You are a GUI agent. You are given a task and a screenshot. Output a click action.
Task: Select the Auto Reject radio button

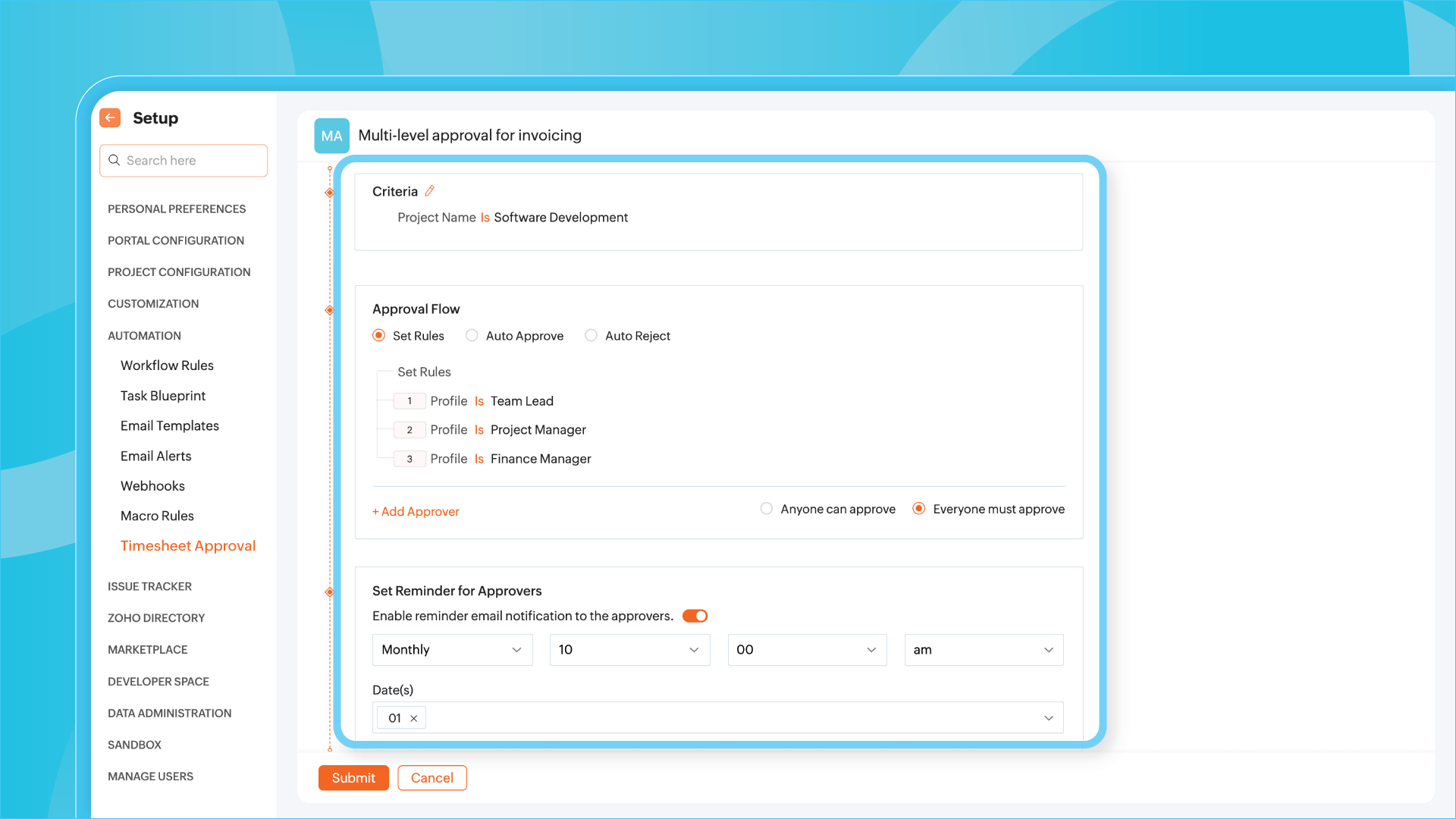[591, 335]
